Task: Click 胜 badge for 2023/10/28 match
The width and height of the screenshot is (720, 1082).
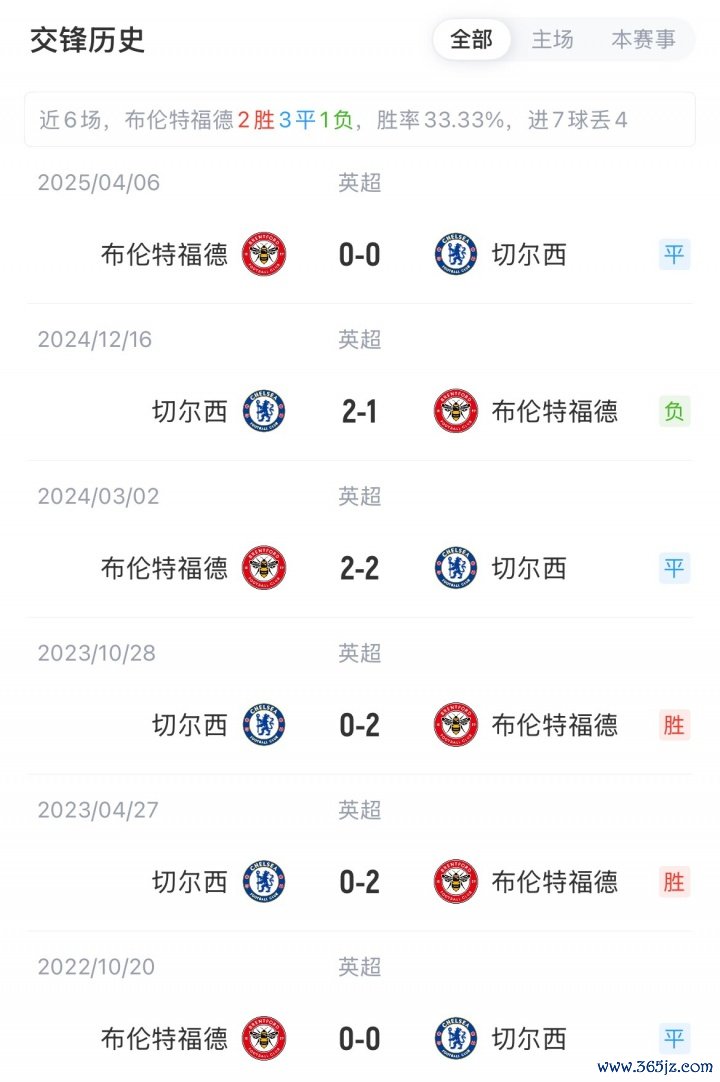Action: 675,725
